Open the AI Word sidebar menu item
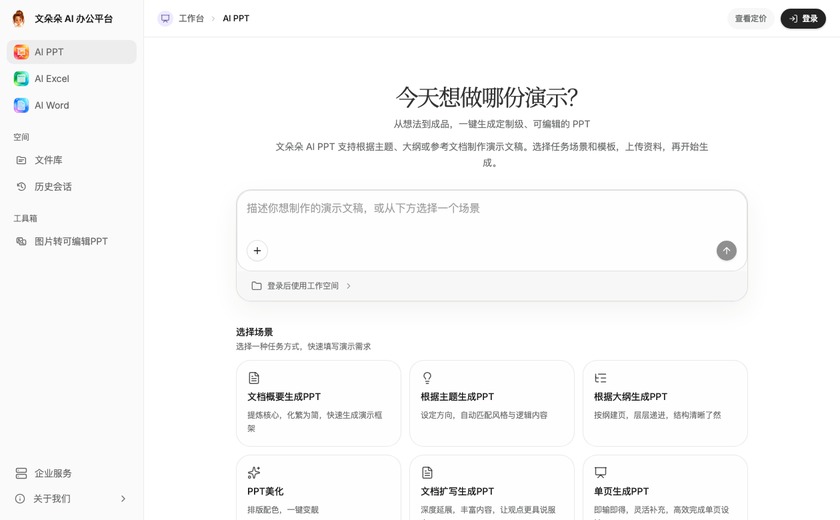This screenshot has width=840, height=520. click(x=72, y=105)
